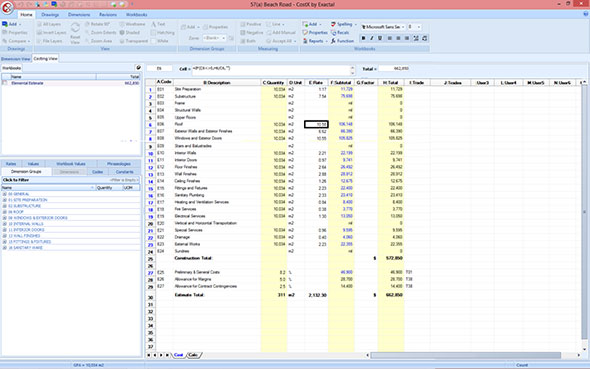The image size is (590, 369).
Task: Open the Phraseologies panel tab
Action: tap(119, 164)
